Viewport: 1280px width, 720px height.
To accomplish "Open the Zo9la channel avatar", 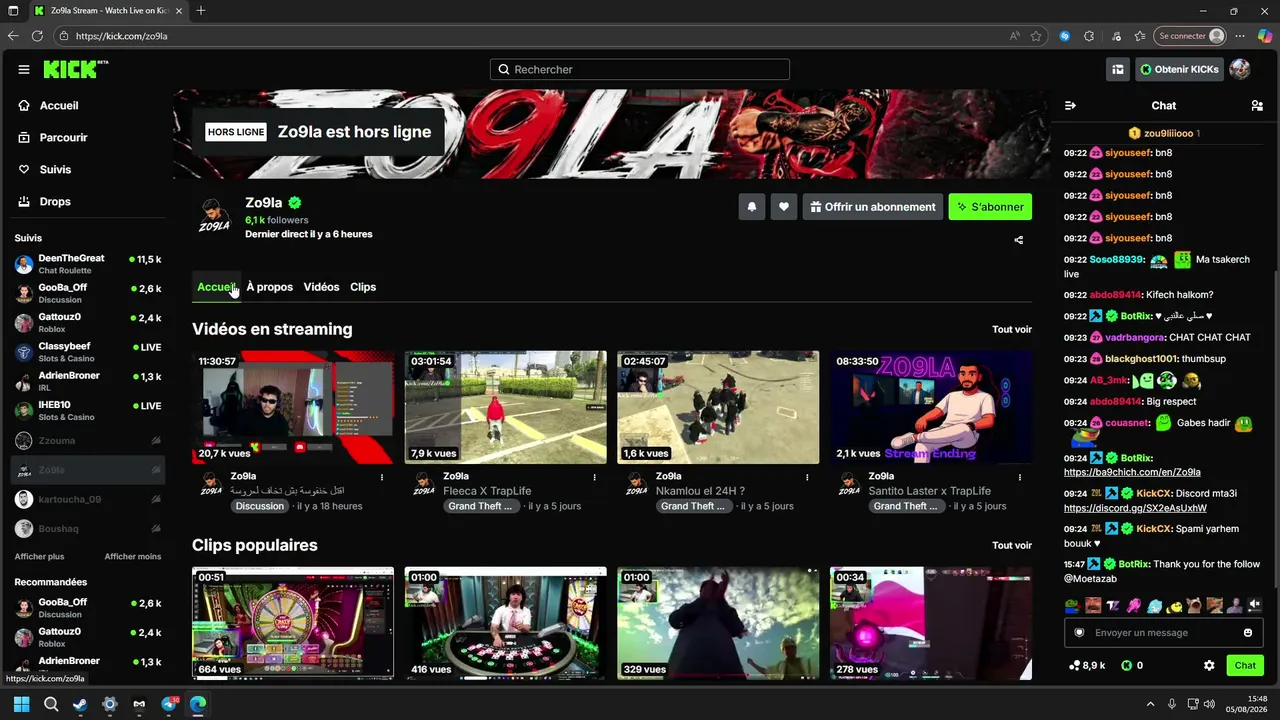I will [x=214, y=214].
